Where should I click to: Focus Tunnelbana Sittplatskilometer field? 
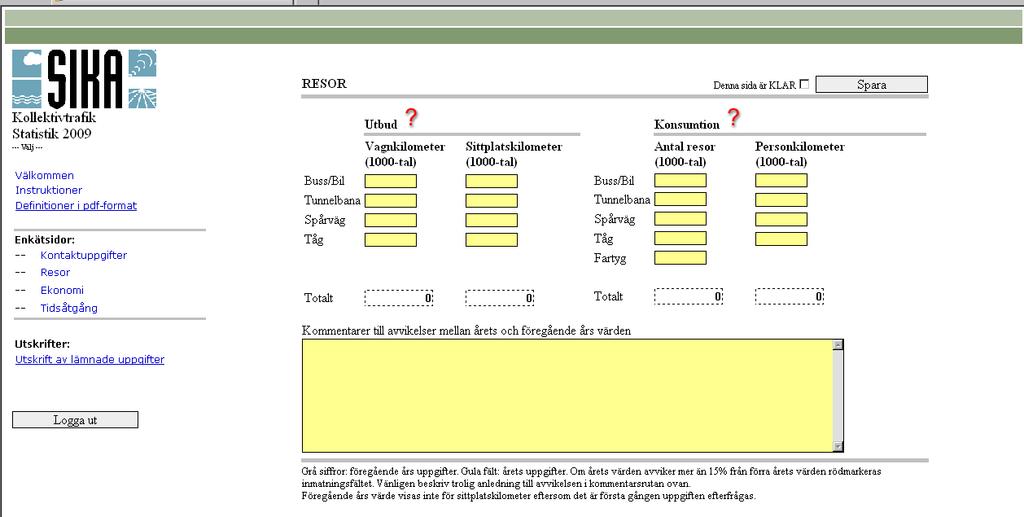point(492,200)
